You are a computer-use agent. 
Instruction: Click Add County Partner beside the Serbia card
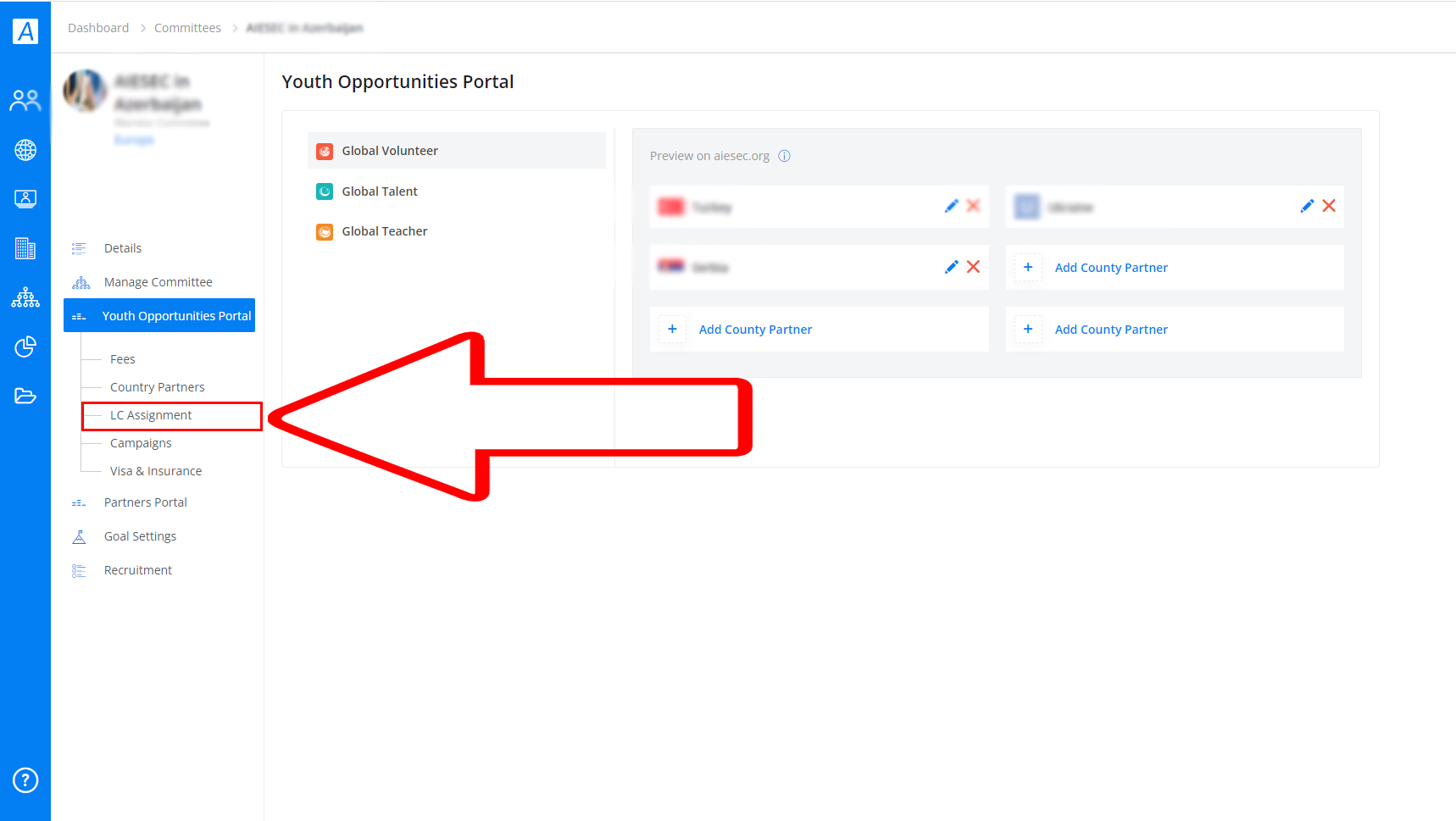[1175, 268]
